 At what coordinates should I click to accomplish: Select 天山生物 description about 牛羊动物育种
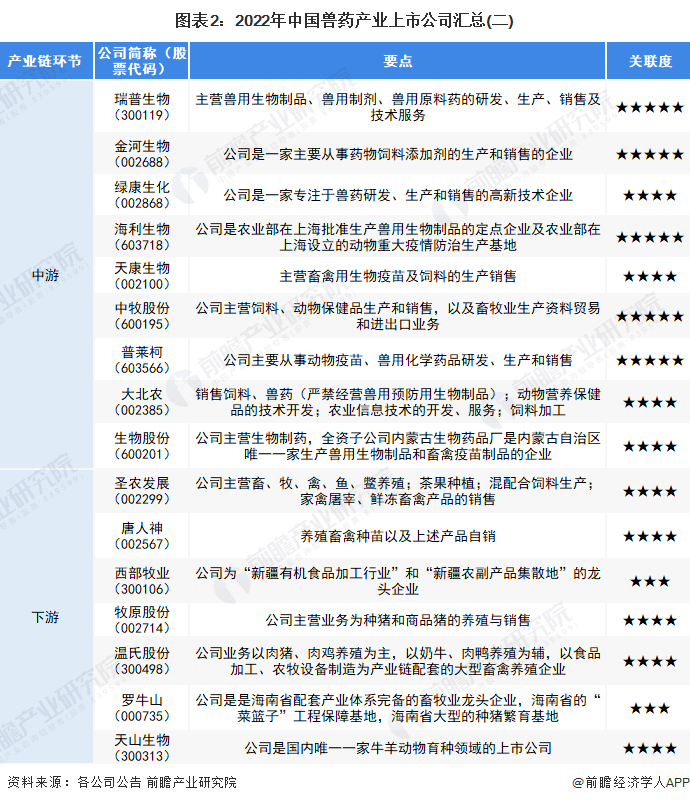(x=398, y=748)
